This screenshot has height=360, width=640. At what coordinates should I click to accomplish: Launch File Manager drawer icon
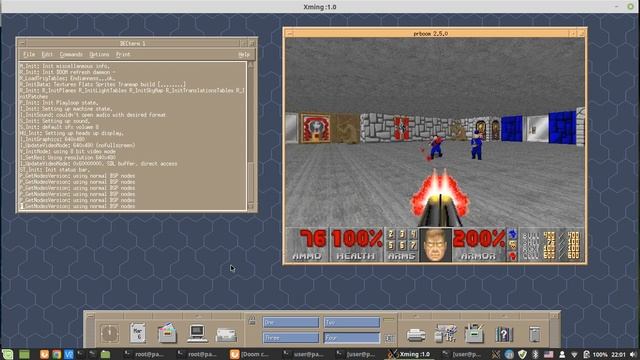click(x=167, y=333)
